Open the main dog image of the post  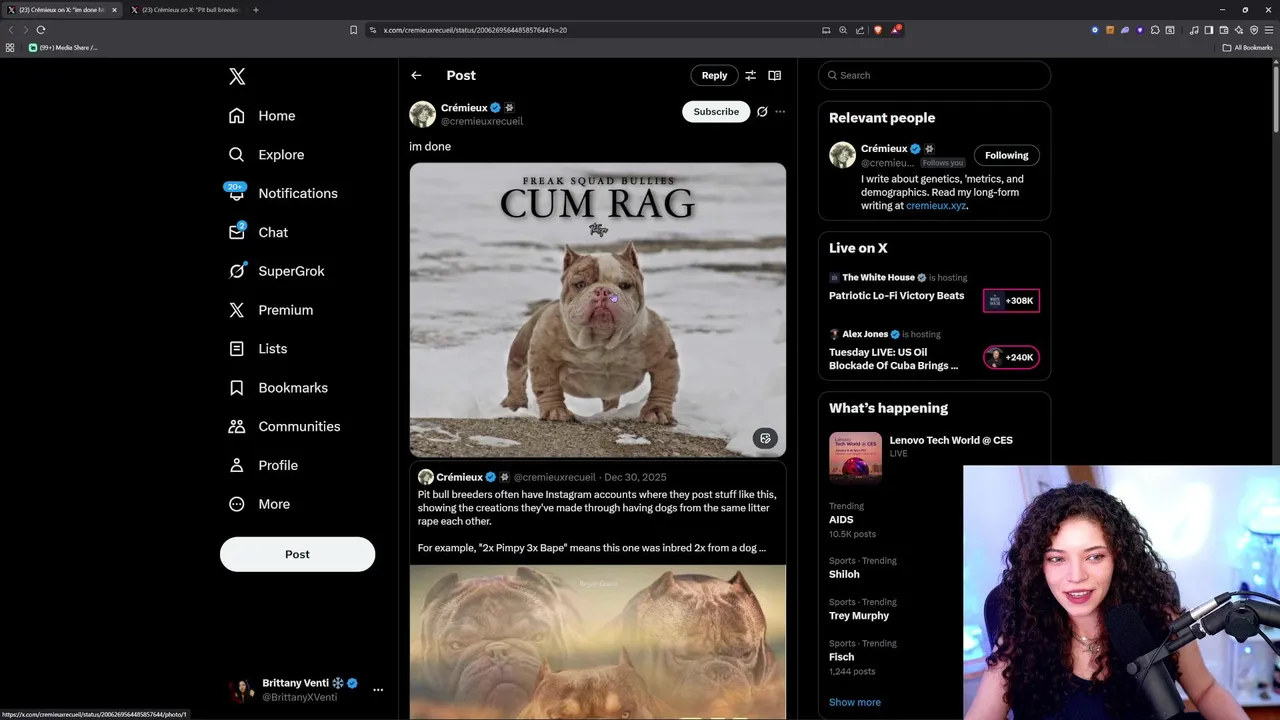pyautogui.click(x=597, y=310)
